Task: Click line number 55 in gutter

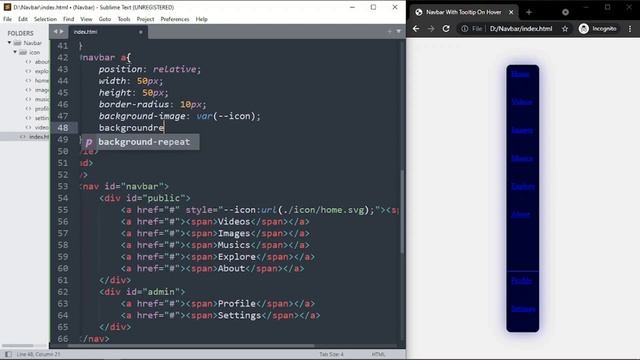Action: 63,210
